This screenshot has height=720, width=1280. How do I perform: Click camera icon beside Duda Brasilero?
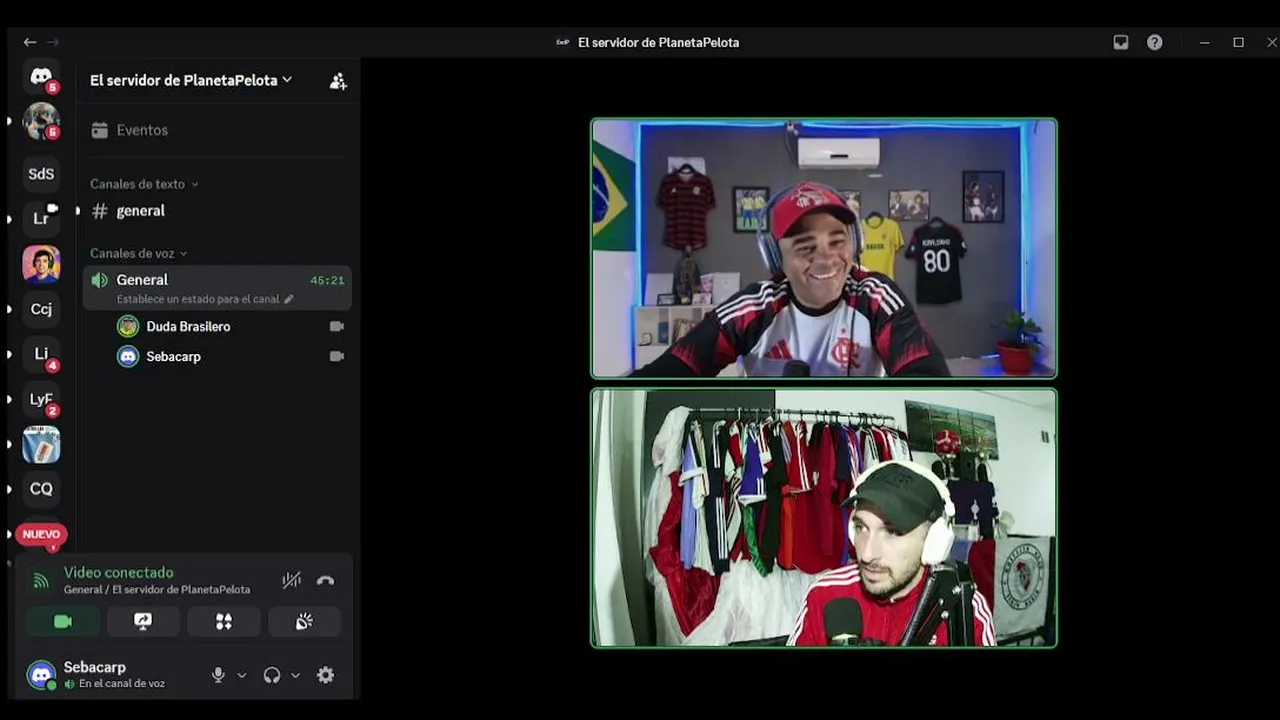point(337,326)
